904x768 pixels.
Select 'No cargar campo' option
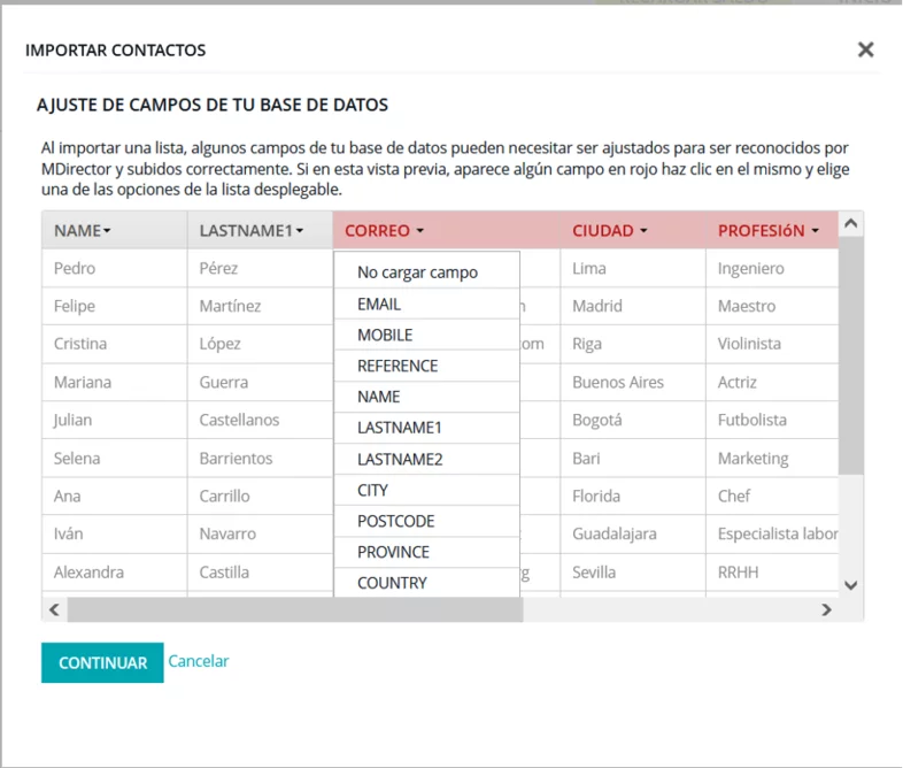click(x=427, y=272)
